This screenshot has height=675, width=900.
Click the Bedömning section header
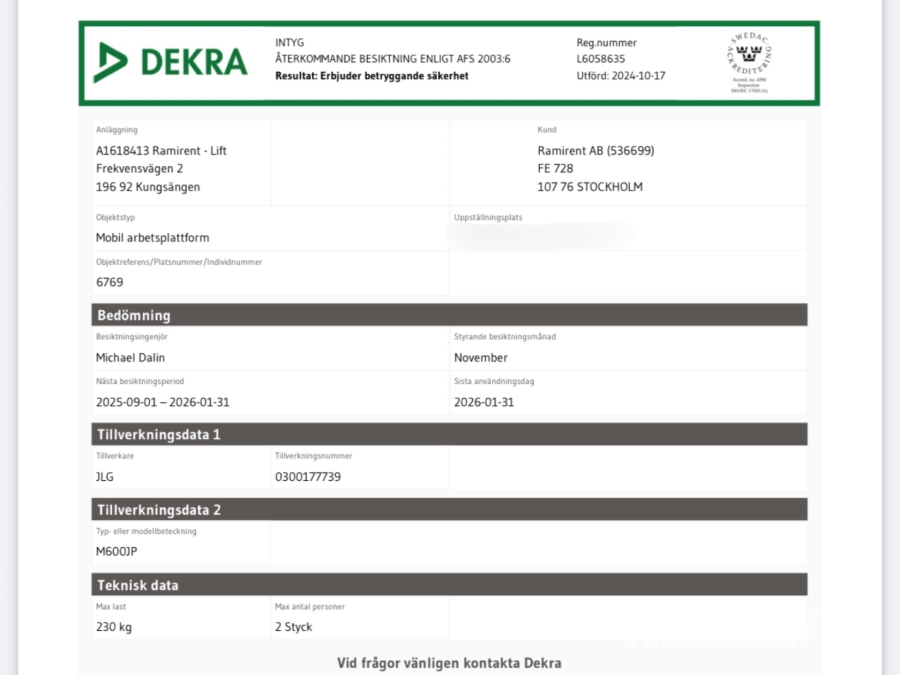pyautogui.click(x=134, y=315)
